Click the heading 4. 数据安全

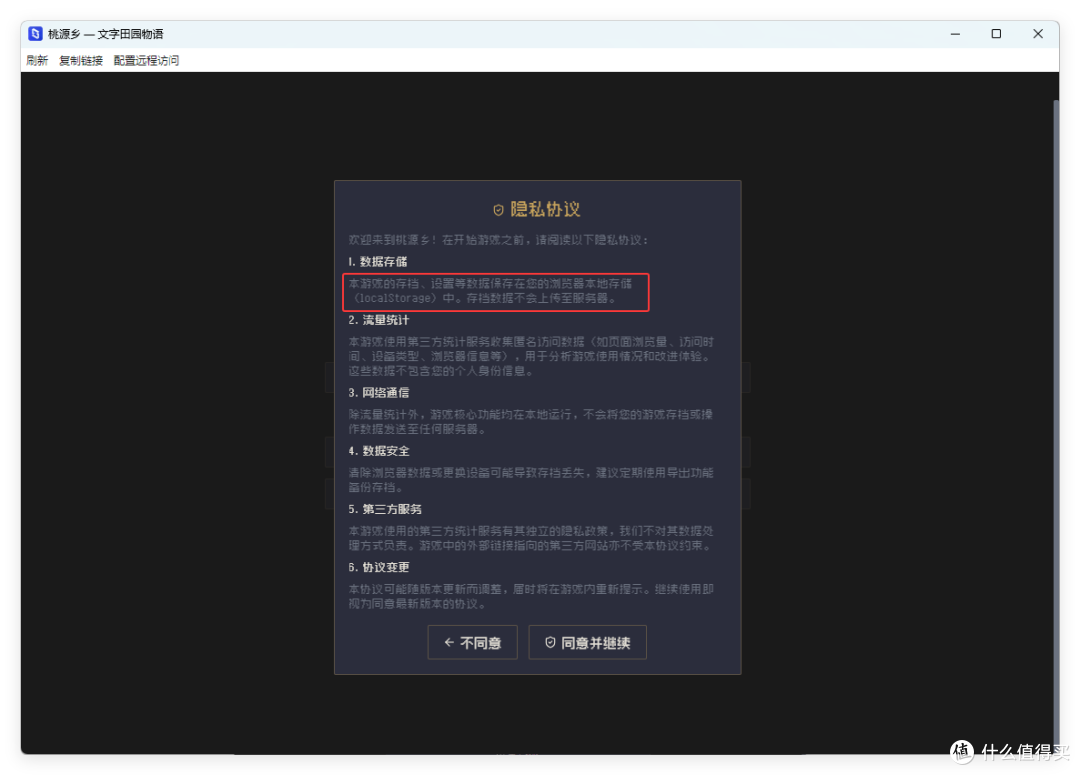point(378,451)
